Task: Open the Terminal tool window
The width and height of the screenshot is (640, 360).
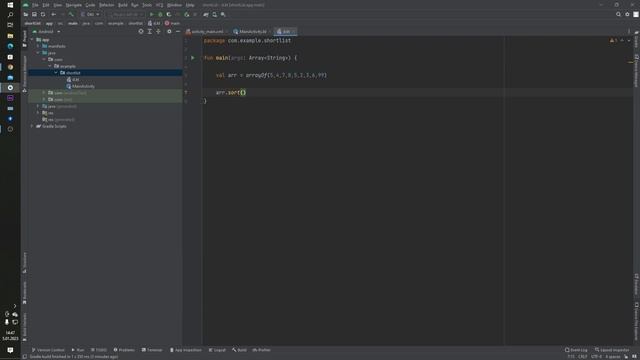Action: (152, 350)
